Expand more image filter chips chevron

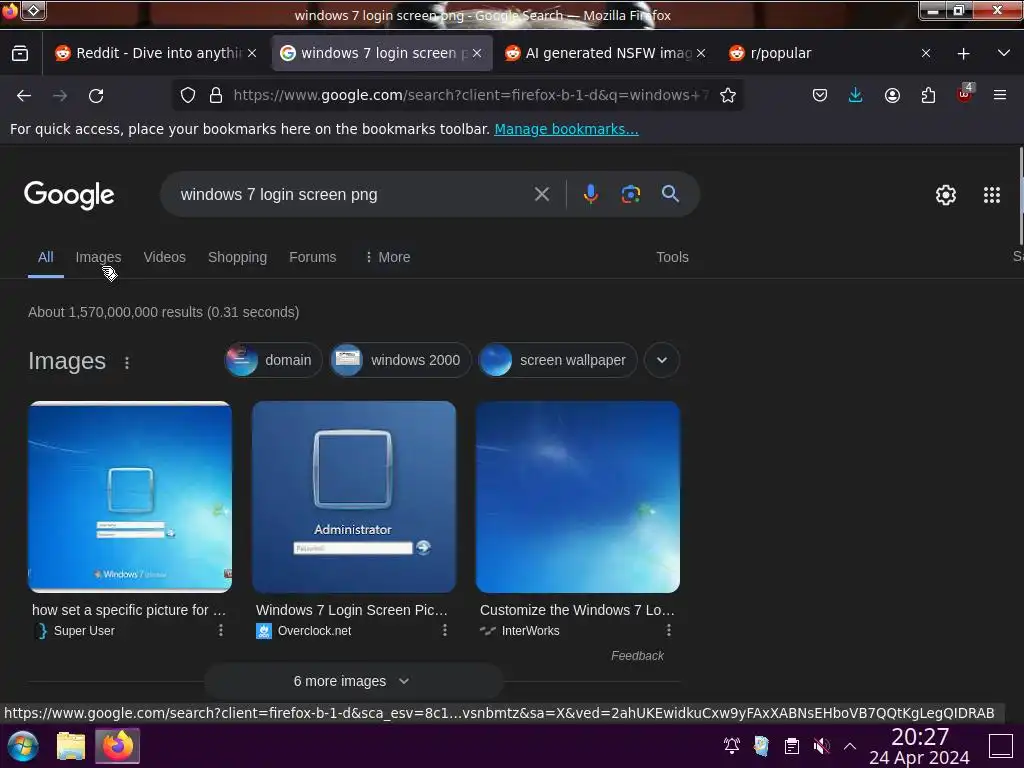pos(662,360)
